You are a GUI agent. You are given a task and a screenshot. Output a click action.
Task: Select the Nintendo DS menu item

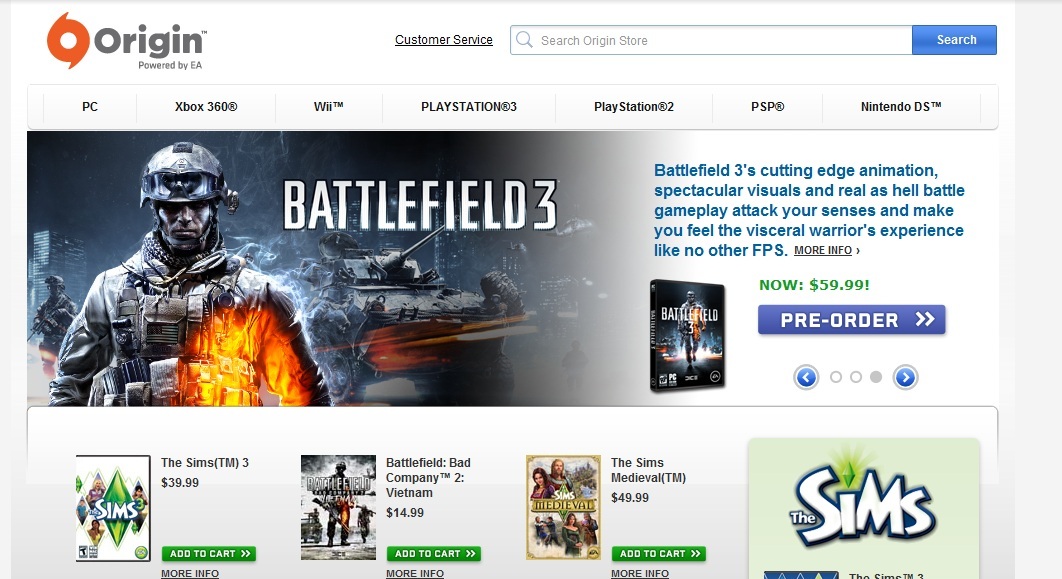click(x=901, y=107)
